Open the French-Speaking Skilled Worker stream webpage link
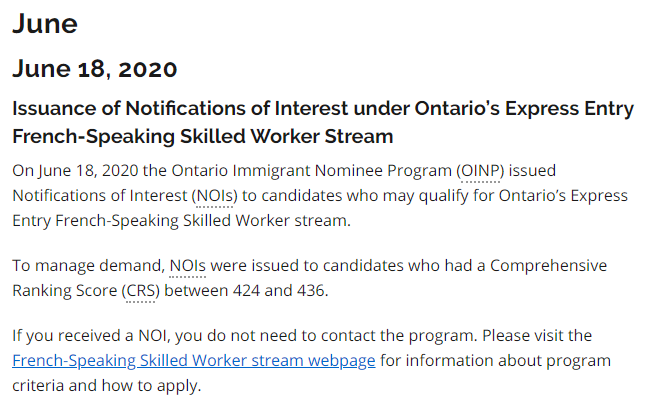 point(193,360)
